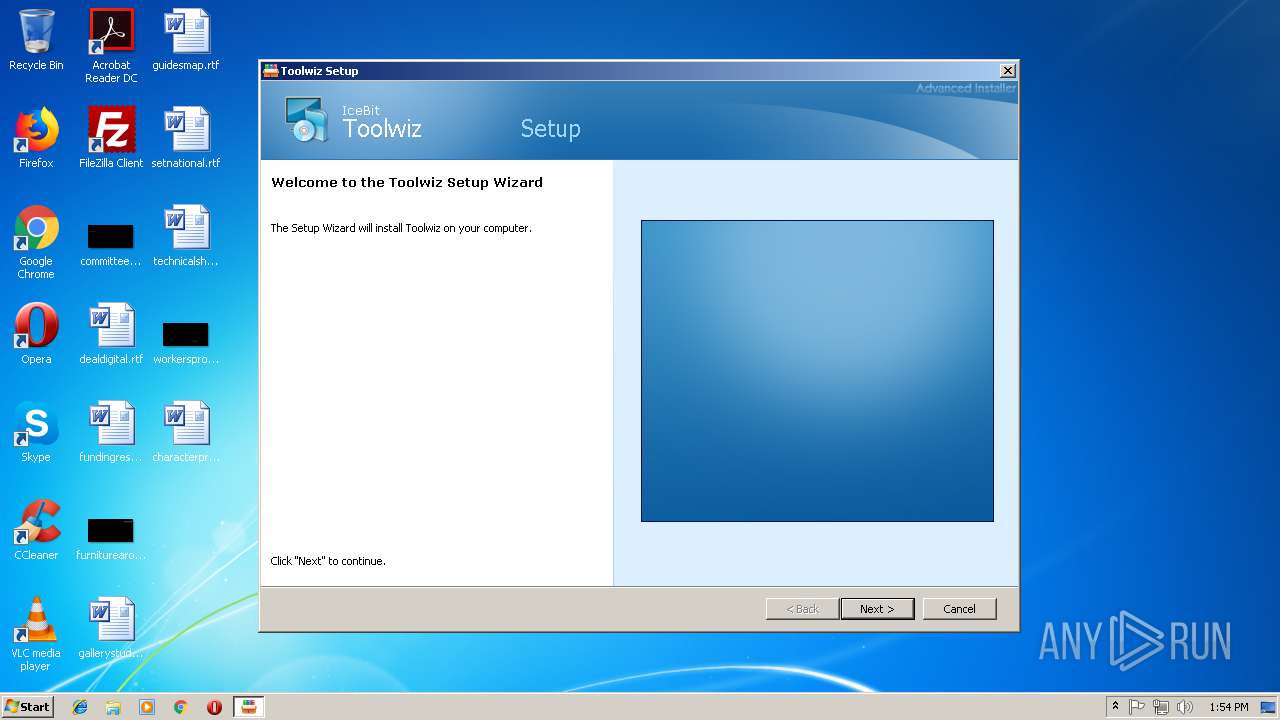Click the Toolwiz Setup title bar icon
The height and width of the screenshot is (720, 1280).
(x=270, y=71)
